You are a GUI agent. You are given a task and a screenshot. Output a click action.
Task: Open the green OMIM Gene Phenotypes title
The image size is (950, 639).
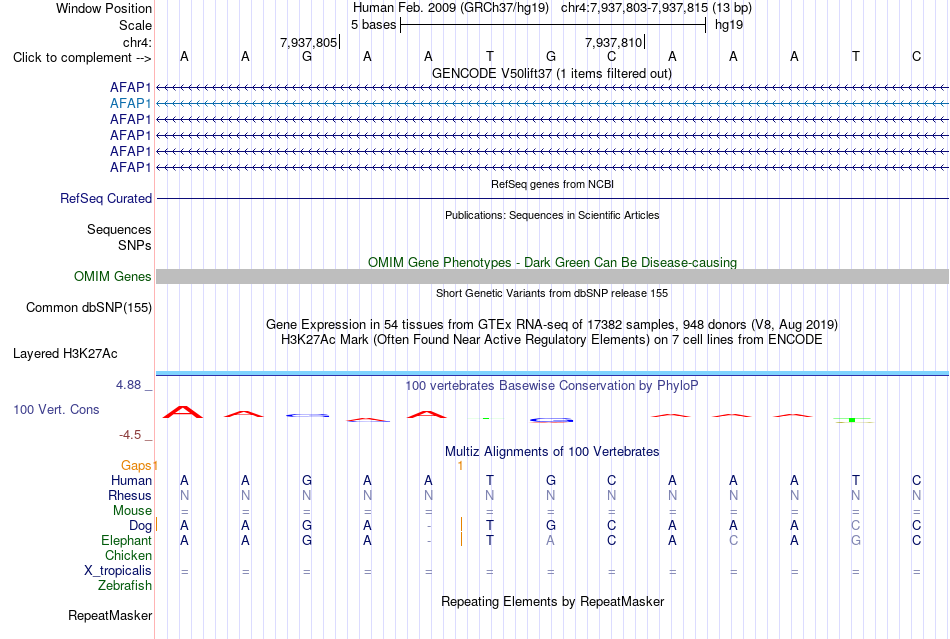tap(552, 262)
